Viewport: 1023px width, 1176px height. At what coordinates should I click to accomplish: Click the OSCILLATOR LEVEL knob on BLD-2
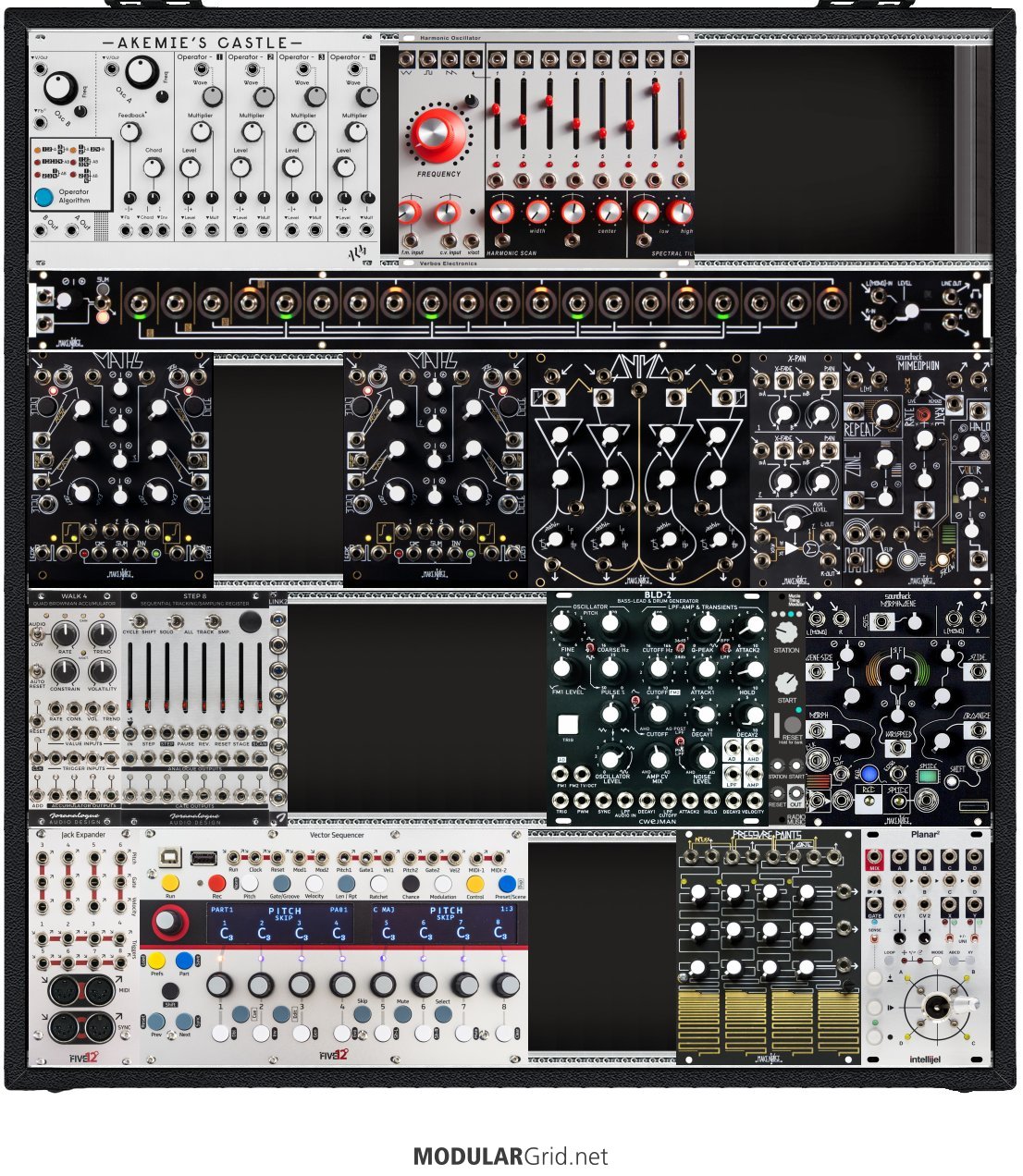[610, 759]
